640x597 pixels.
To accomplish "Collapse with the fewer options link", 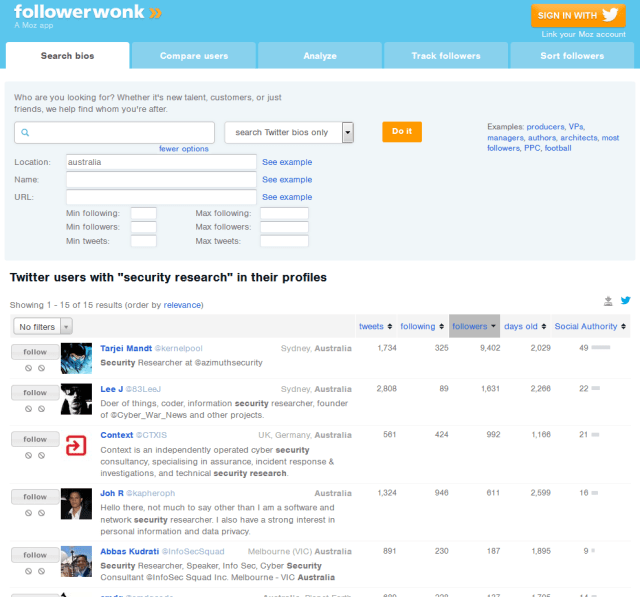I will (184, 149).
